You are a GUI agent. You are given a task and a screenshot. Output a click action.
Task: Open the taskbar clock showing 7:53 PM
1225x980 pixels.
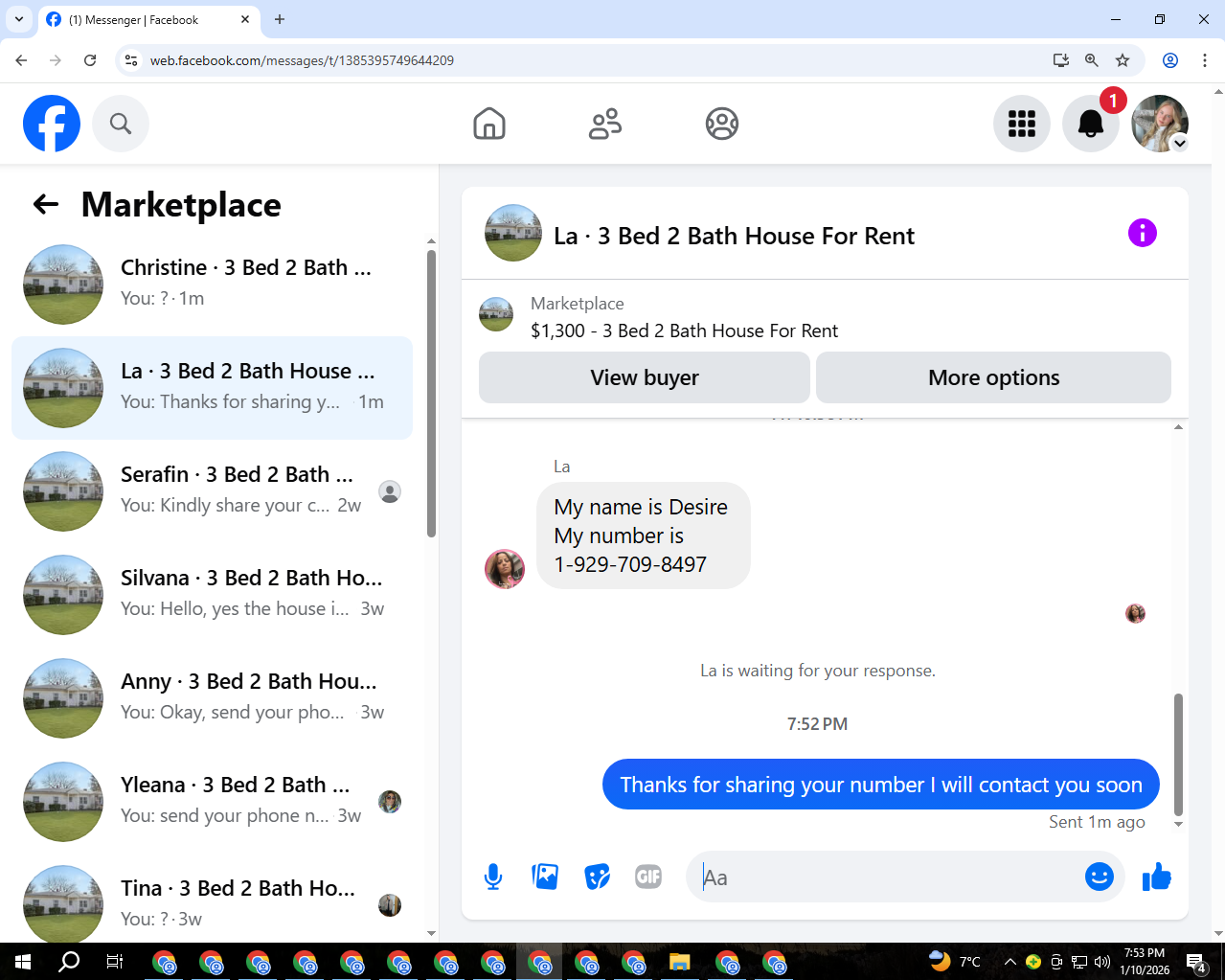[1146, 962]
